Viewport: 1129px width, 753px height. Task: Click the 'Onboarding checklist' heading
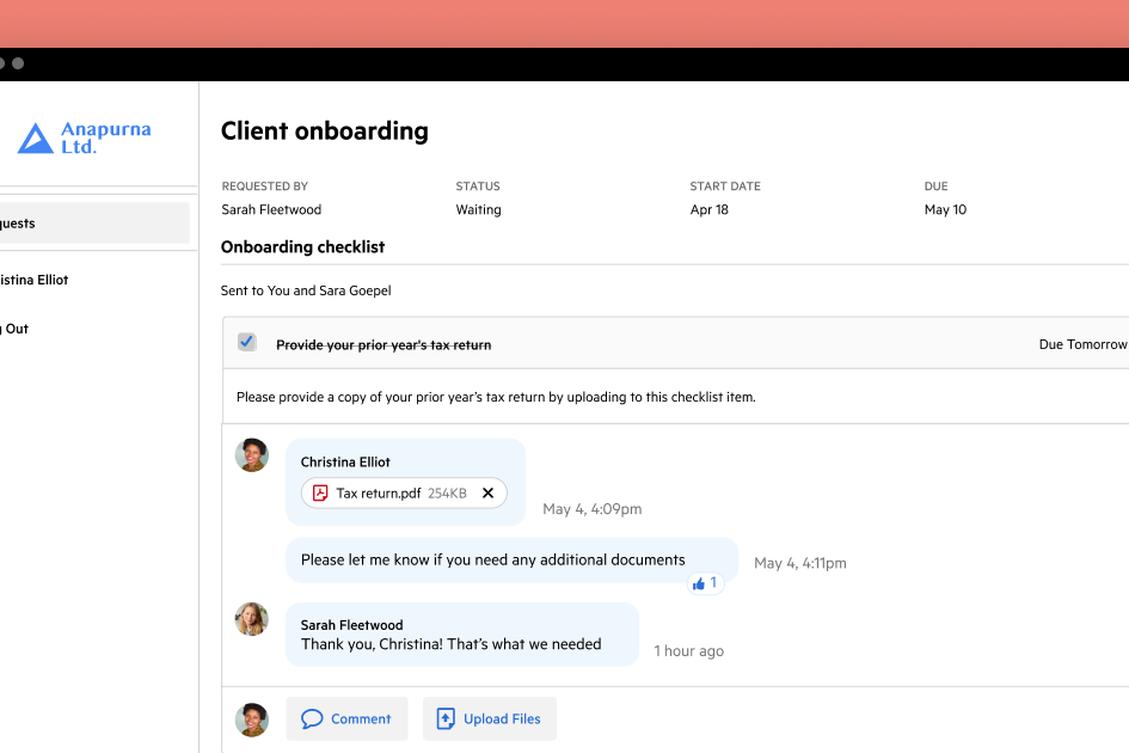pos(303,247)
